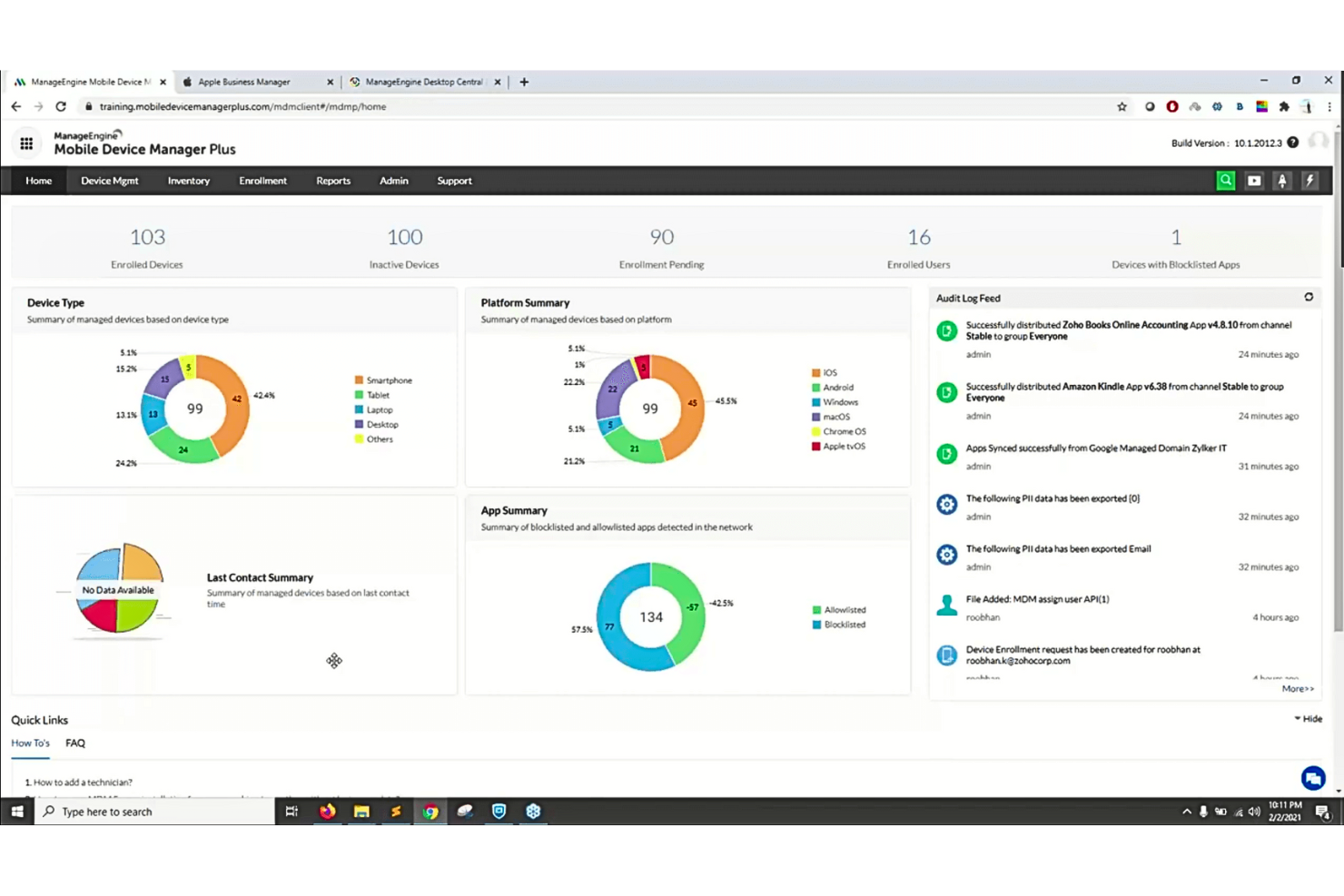The image size is (1344, 896).
Task: Open the app grid launcher icon
Action: (26, 143)
